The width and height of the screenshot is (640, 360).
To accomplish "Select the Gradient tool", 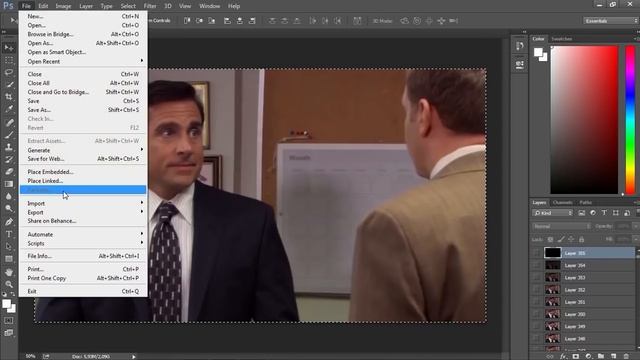I will coord(9,184).
